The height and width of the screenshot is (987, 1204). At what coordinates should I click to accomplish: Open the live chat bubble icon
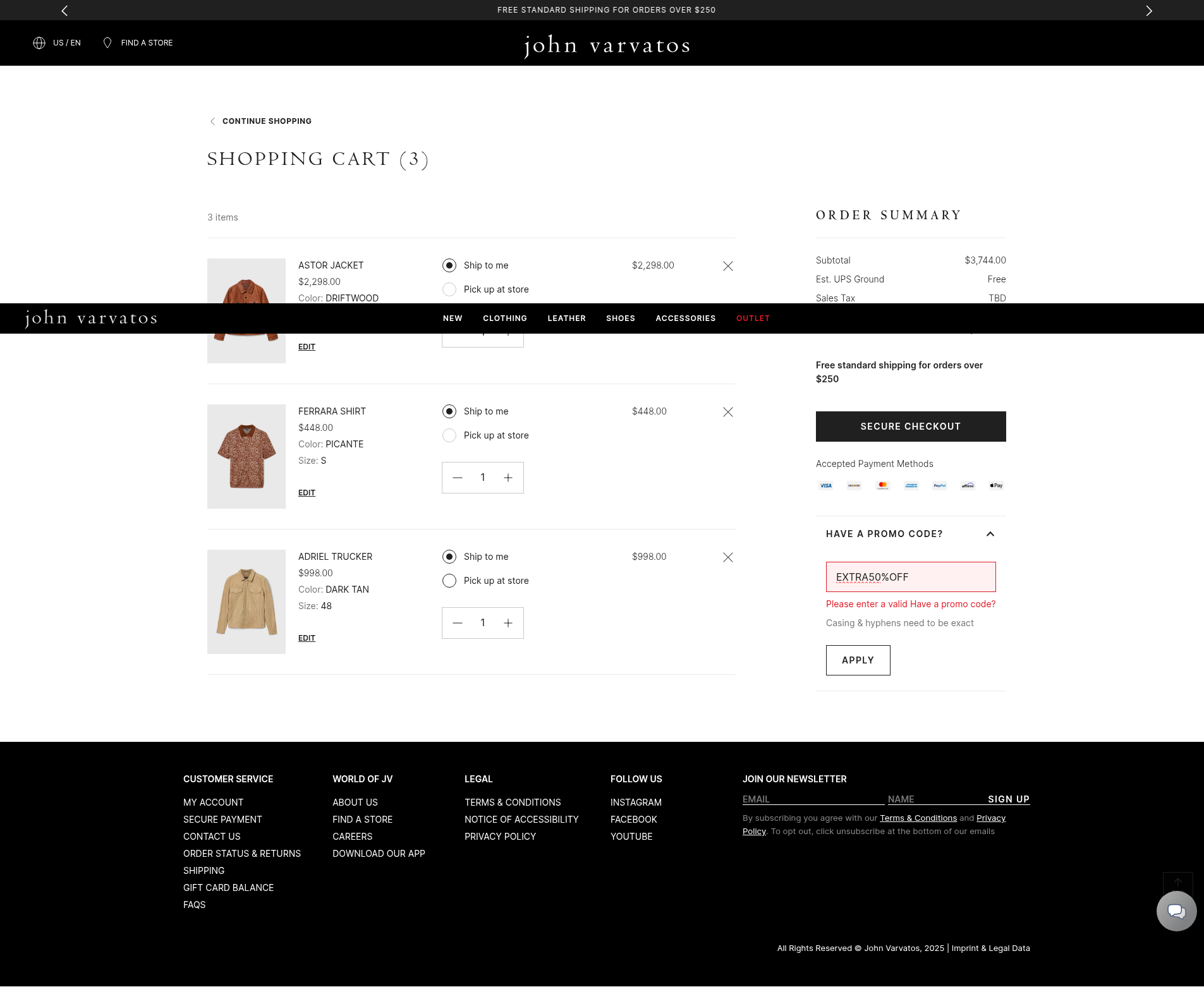click(x=1176, y=911)
